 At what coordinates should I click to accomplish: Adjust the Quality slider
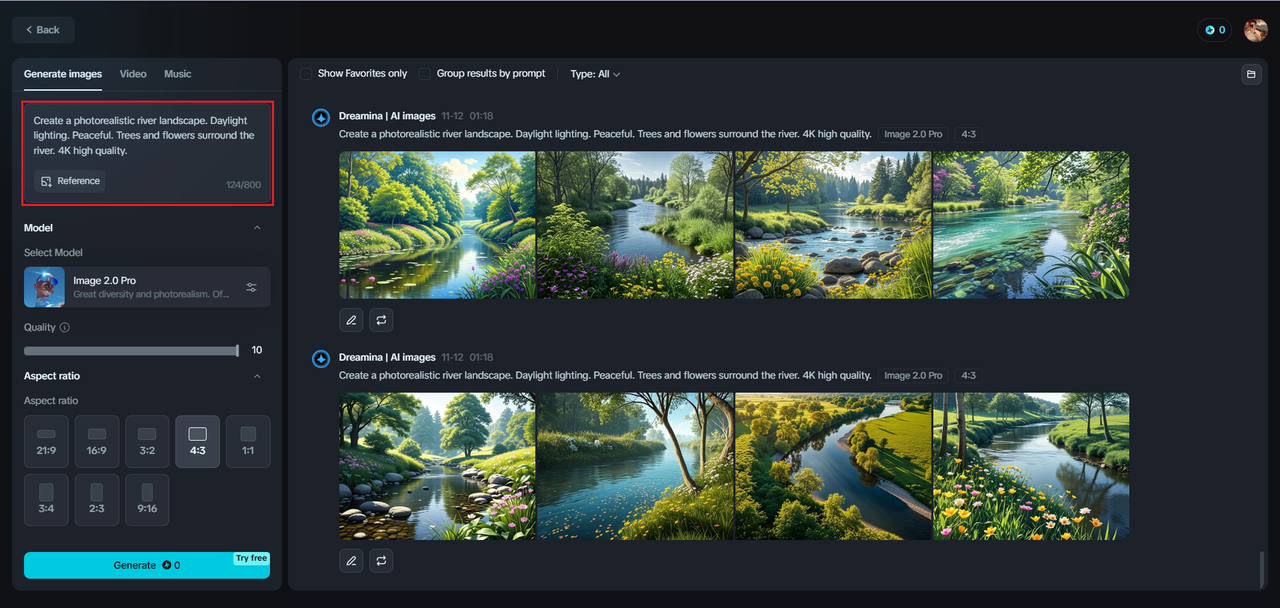click(x=131, y=351)
